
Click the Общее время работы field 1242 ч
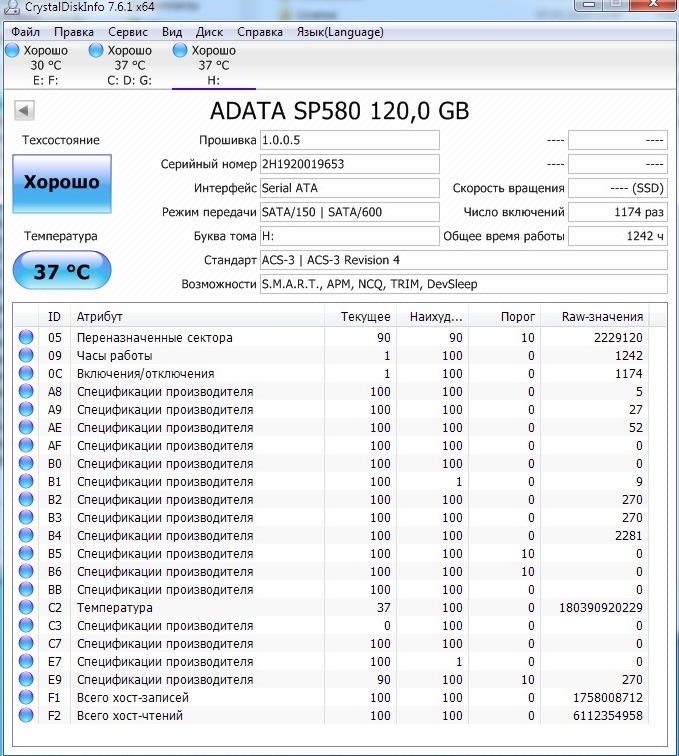(618, 236)
